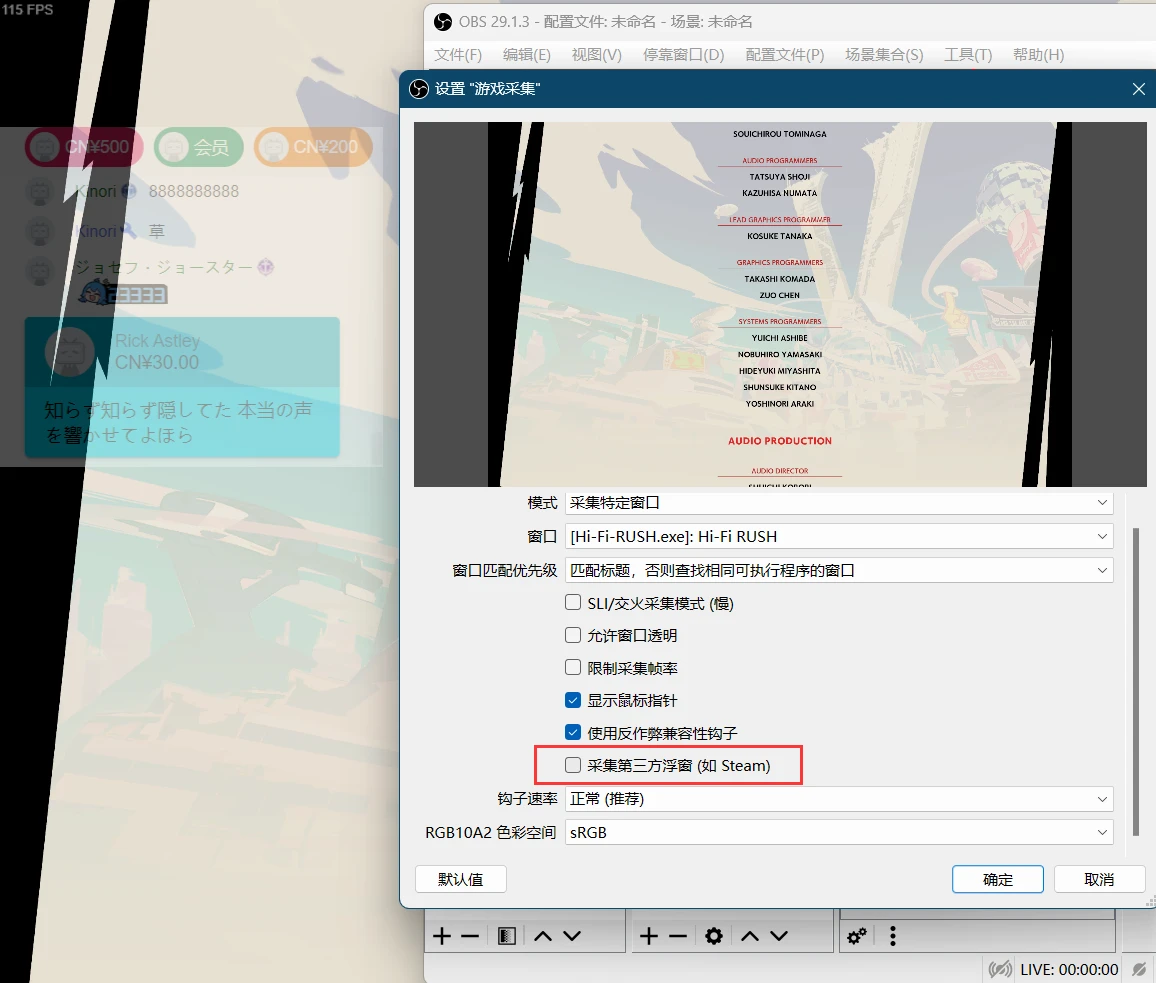Image resolution: width=1156 pixels, height=983 pixels.
Task: Open audio mixer three-dot menu
Action: [893, 937]
